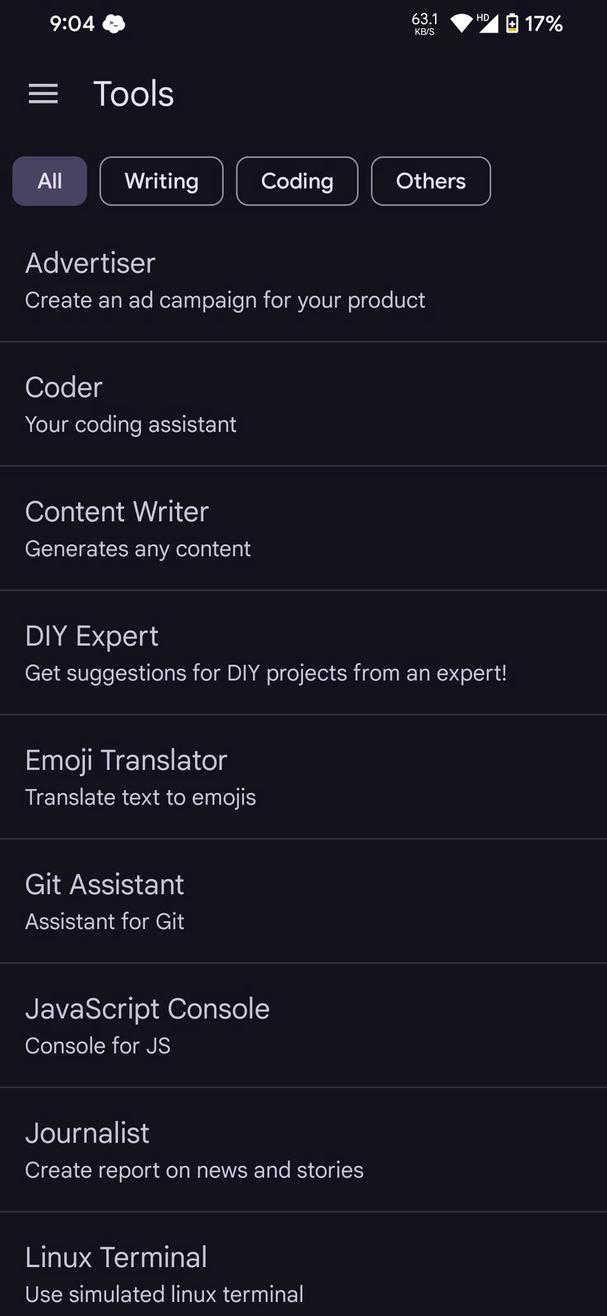This screenshot has height=1316, width=607.
Task: Switch to the Writing category
Action: (x=161, y=181)
